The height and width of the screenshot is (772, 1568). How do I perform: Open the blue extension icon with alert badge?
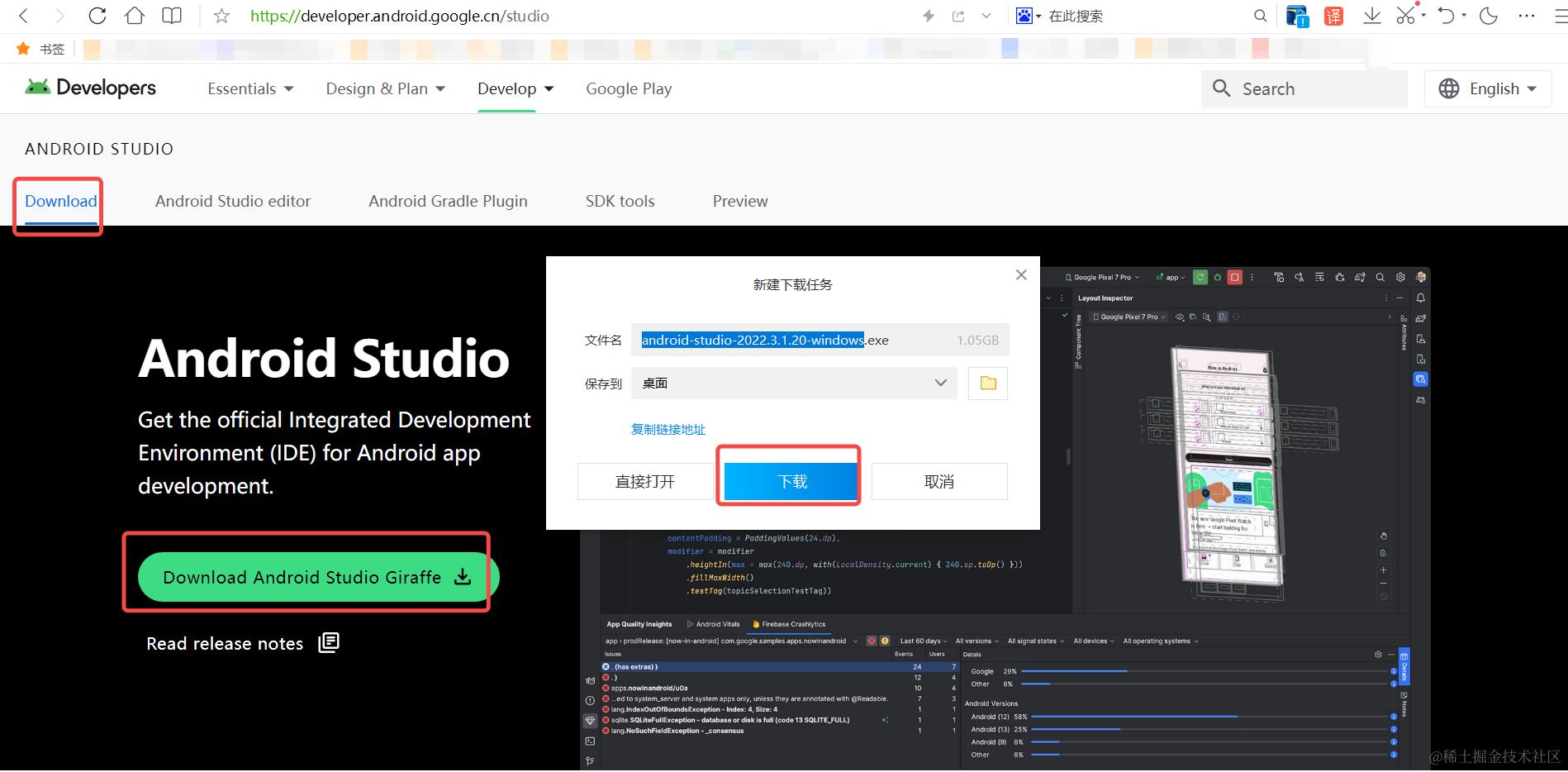(x=1297, y=16)
